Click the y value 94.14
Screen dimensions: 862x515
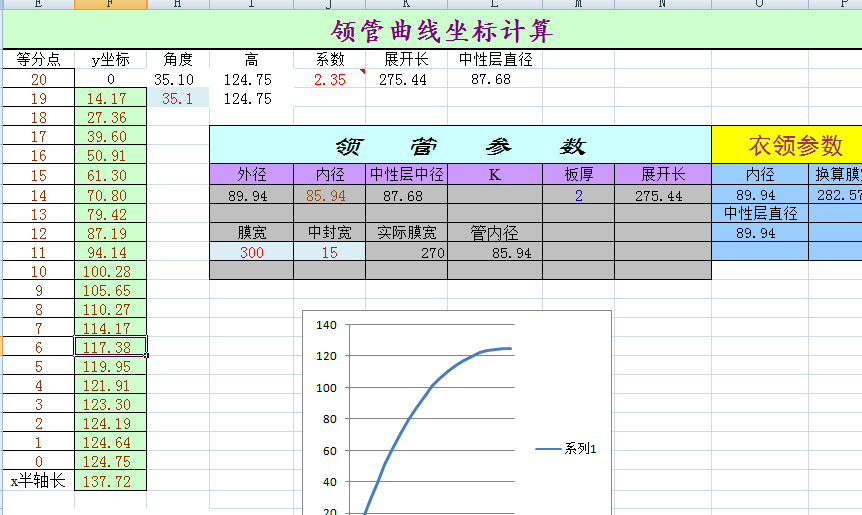(110, 252)
